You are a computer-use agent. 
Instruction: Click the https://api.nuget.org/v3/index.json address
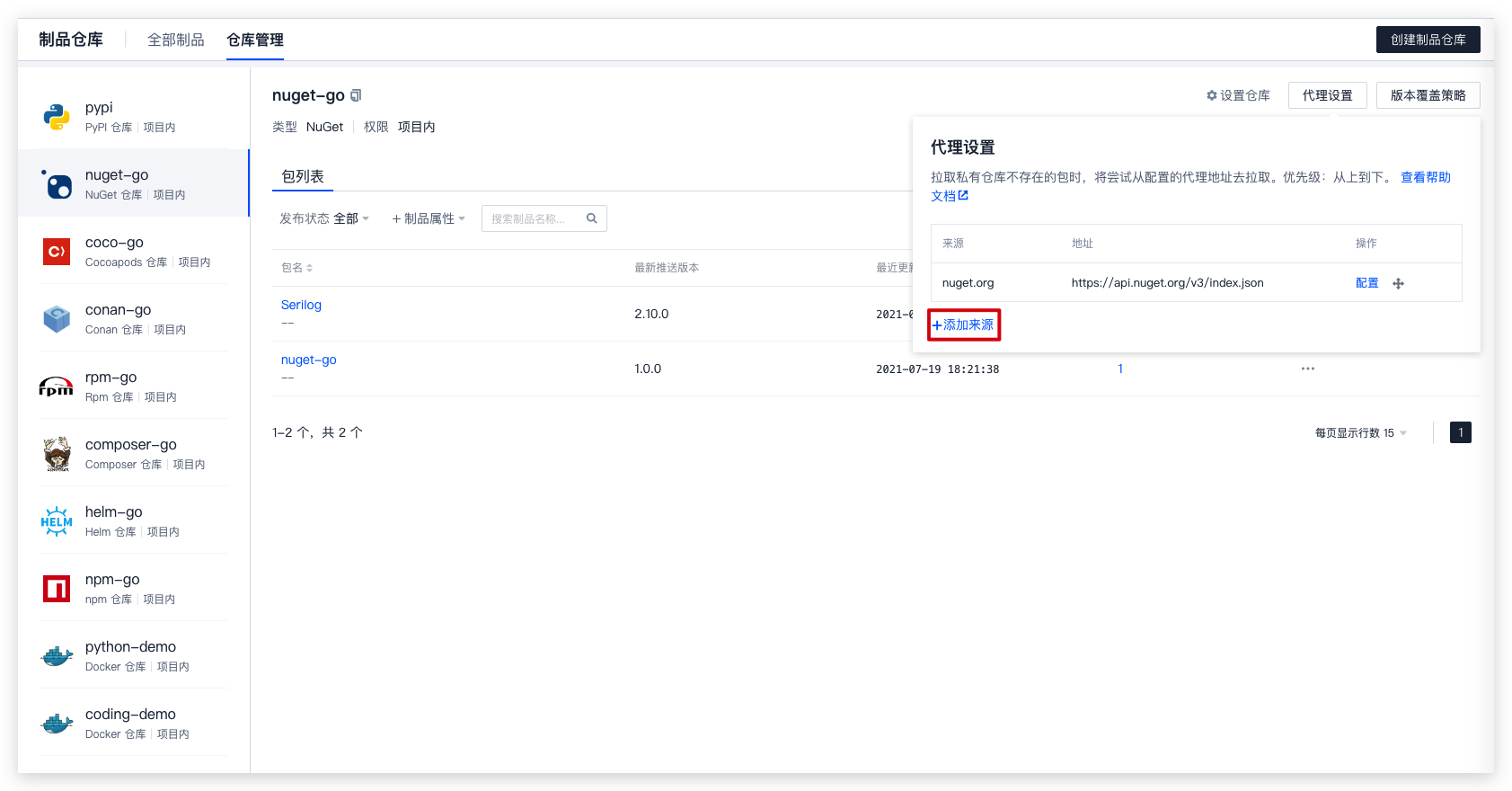point(1167,283)
